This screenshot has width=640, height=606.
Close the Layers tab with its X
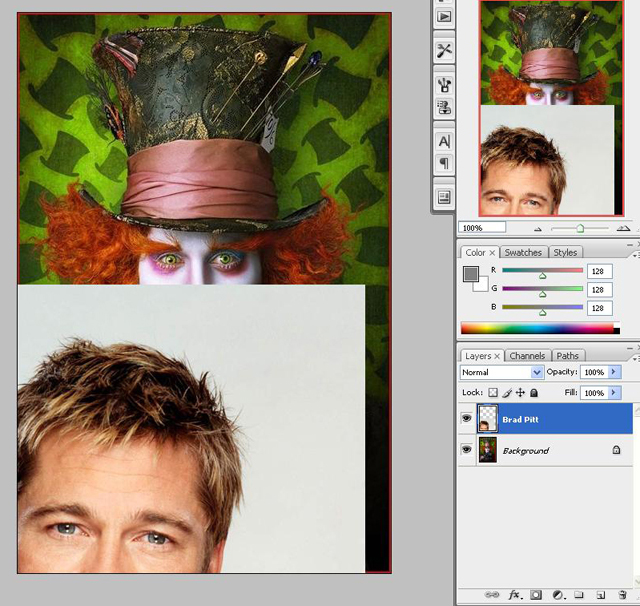497,356
